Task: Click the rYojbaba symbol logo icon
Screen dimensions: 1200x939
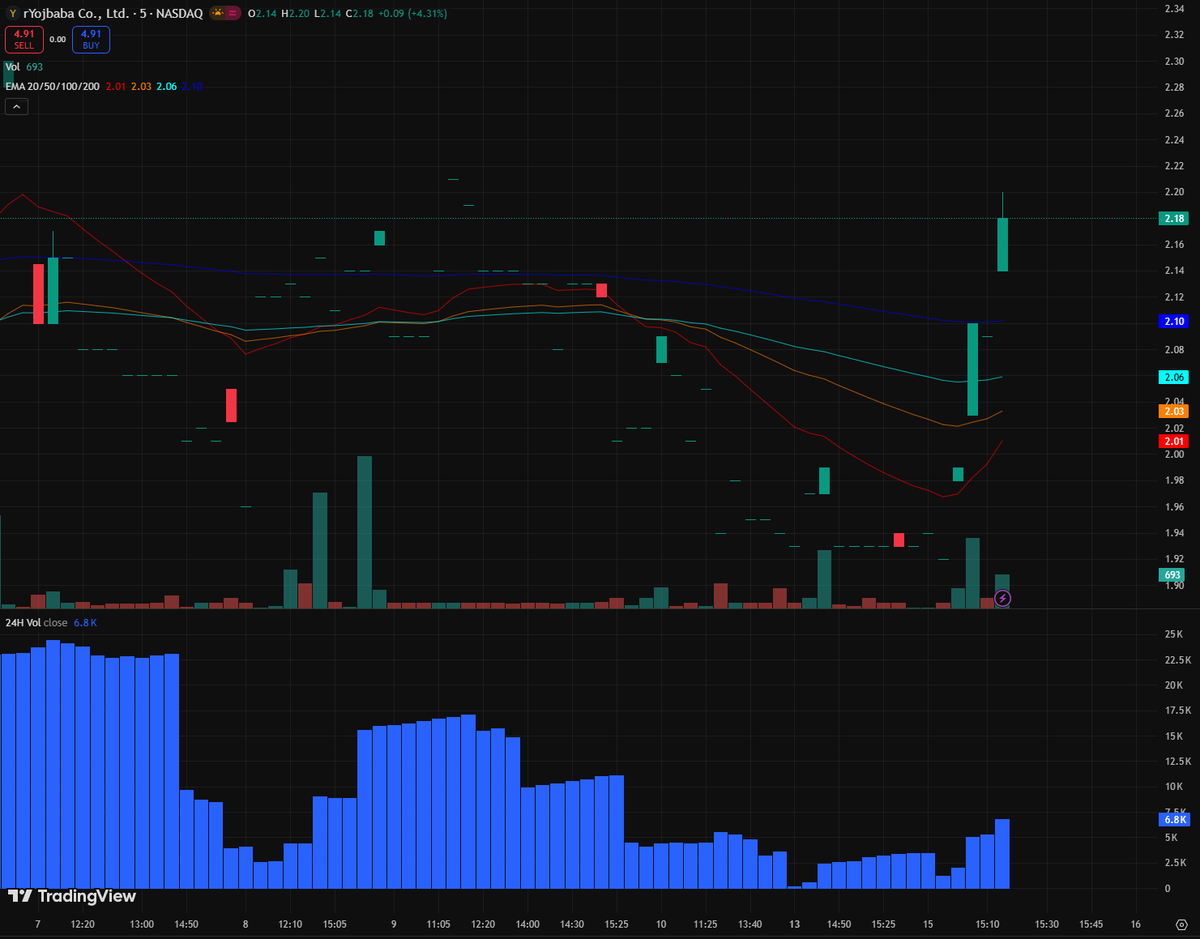Action: tap(12, 13)
